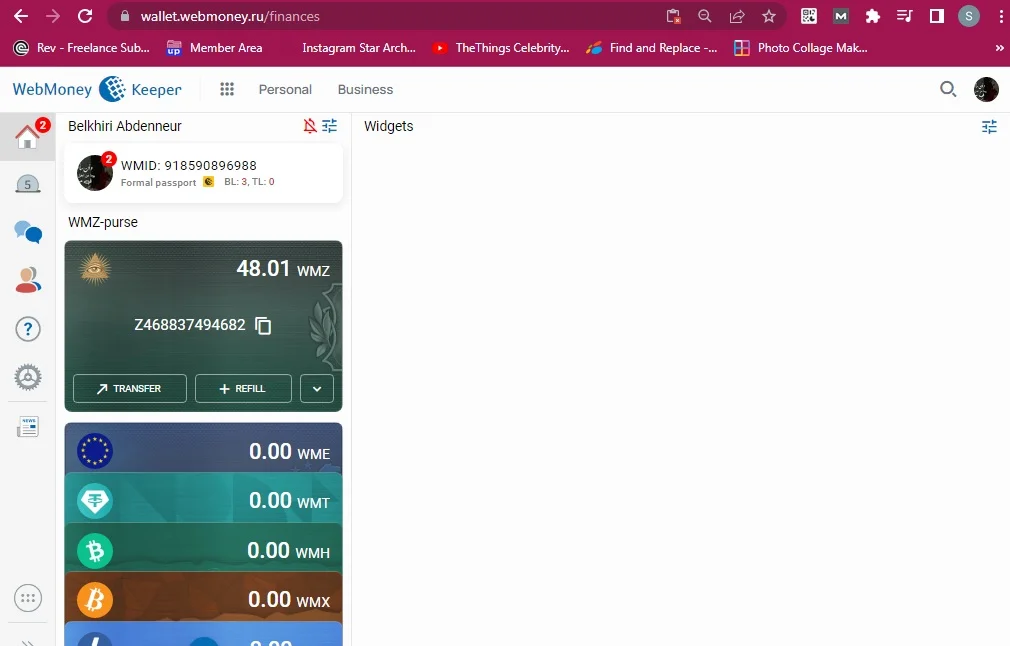Click the browser forward arrow
Viewport: 1010px width, 646px height.
click(x=53, y=16)
